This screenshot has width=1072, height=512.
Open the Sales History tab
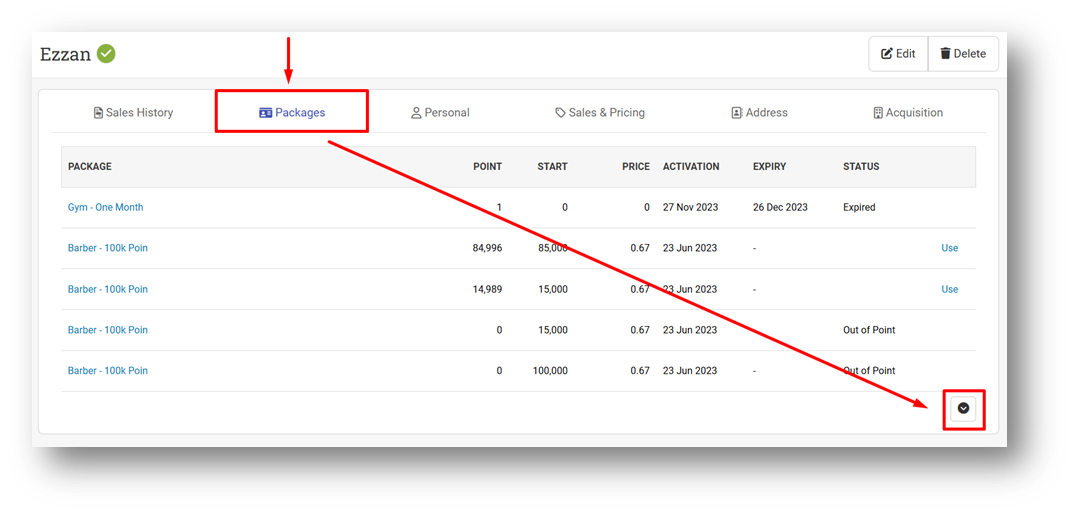(x=133, y=113)
